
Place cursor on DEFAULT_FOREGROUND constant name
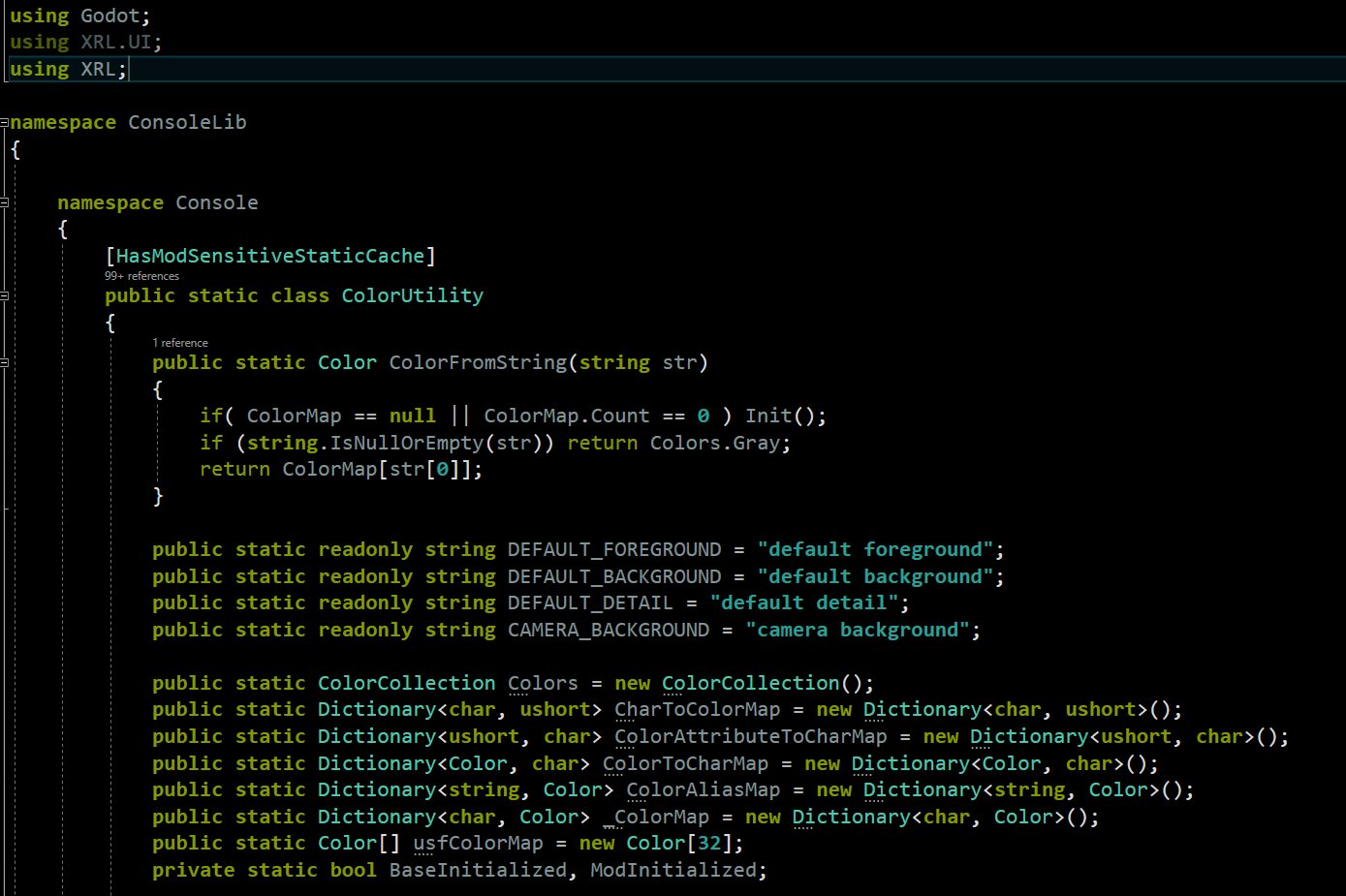[x=613, y=549]
